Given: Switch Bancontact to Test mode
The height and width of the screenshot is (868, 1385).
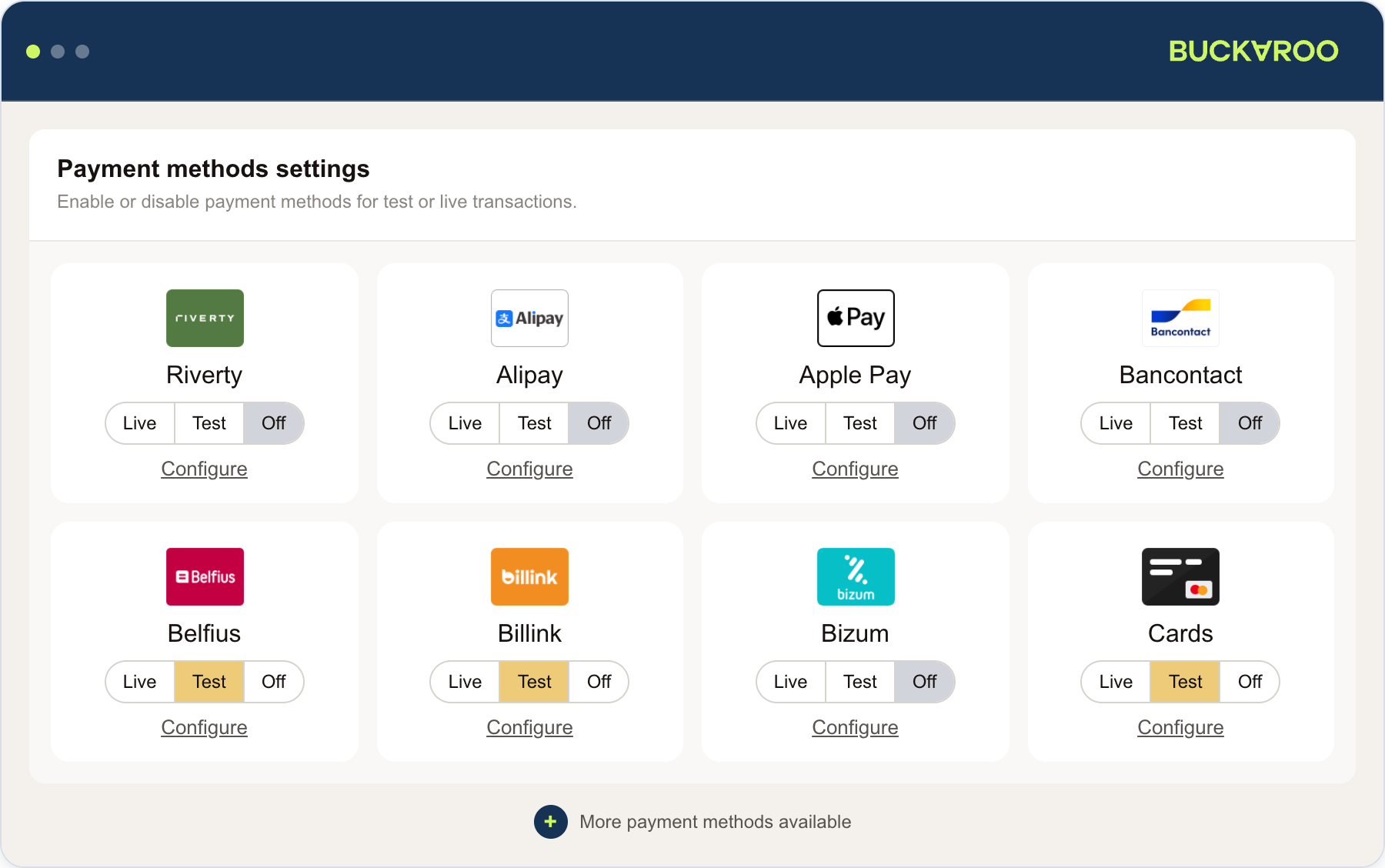Looking at the screenshot, I should [x=1185, y=423].
